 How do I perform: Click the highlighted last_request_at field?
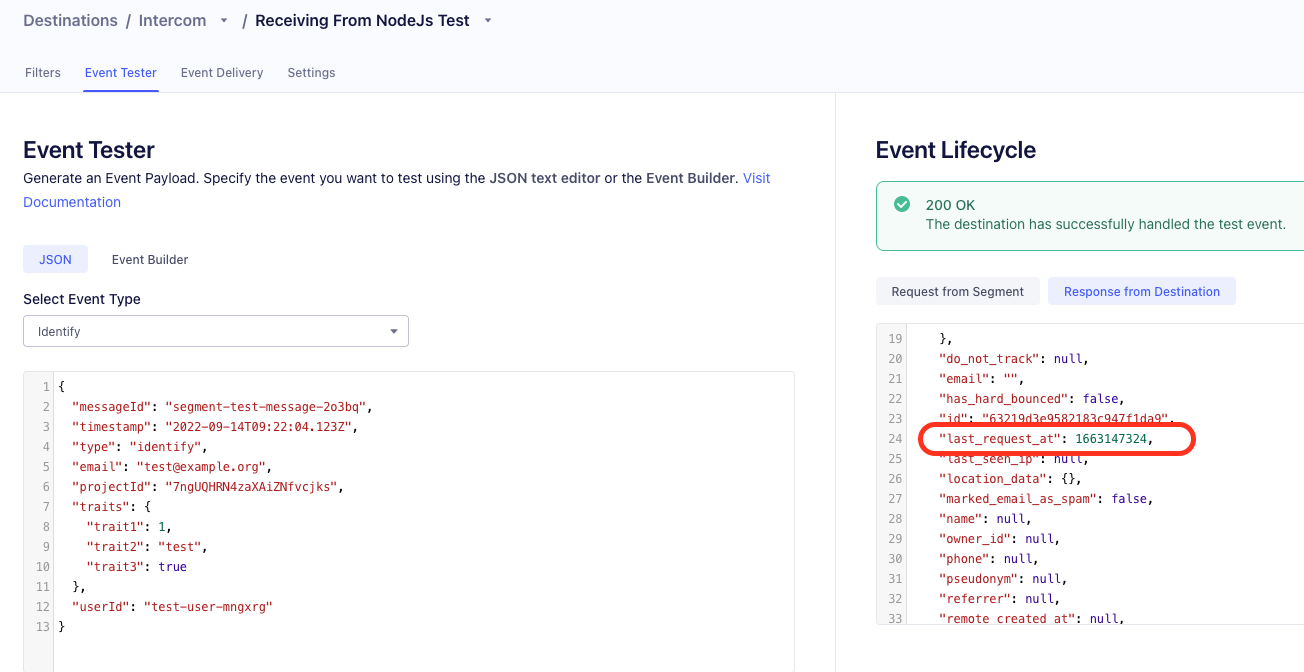pos(1055,438)
